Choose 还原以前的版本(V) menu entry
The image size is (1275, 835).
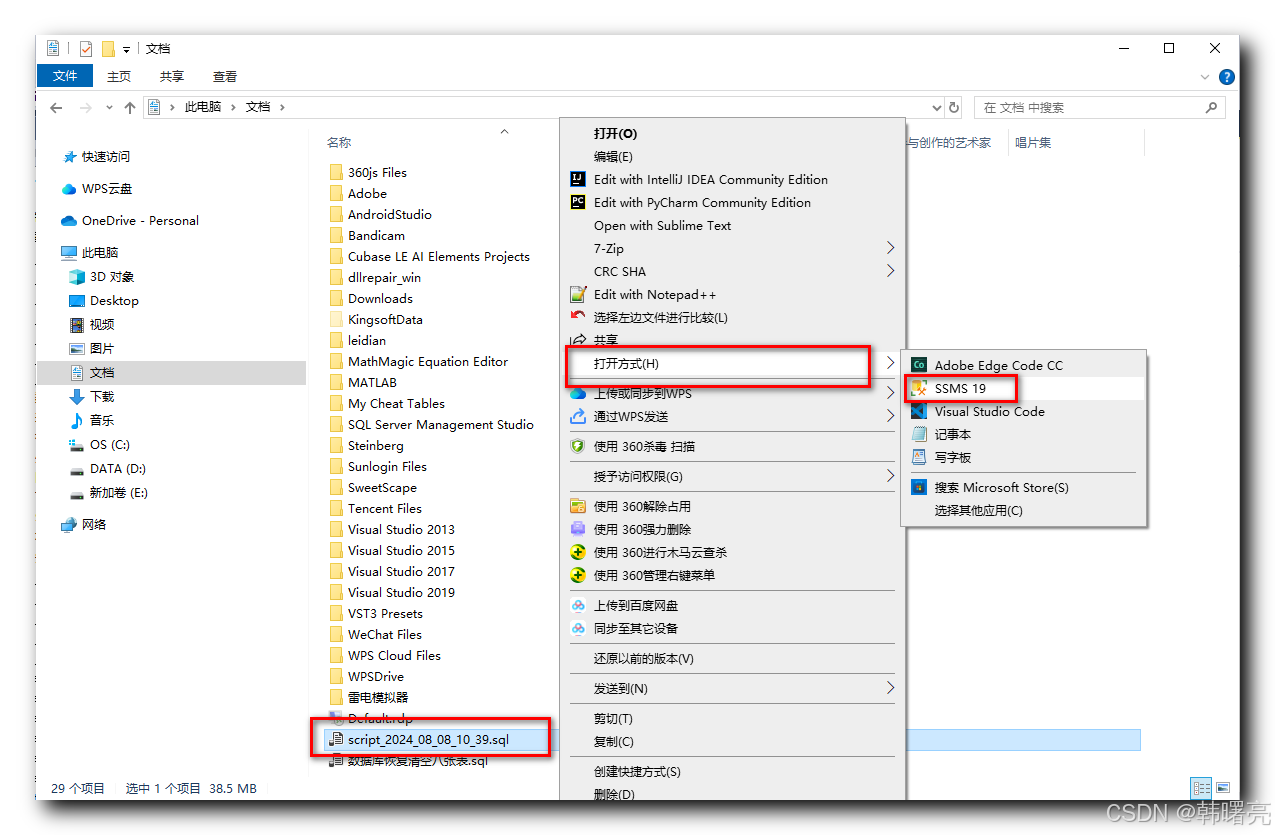tap(643, 658)
